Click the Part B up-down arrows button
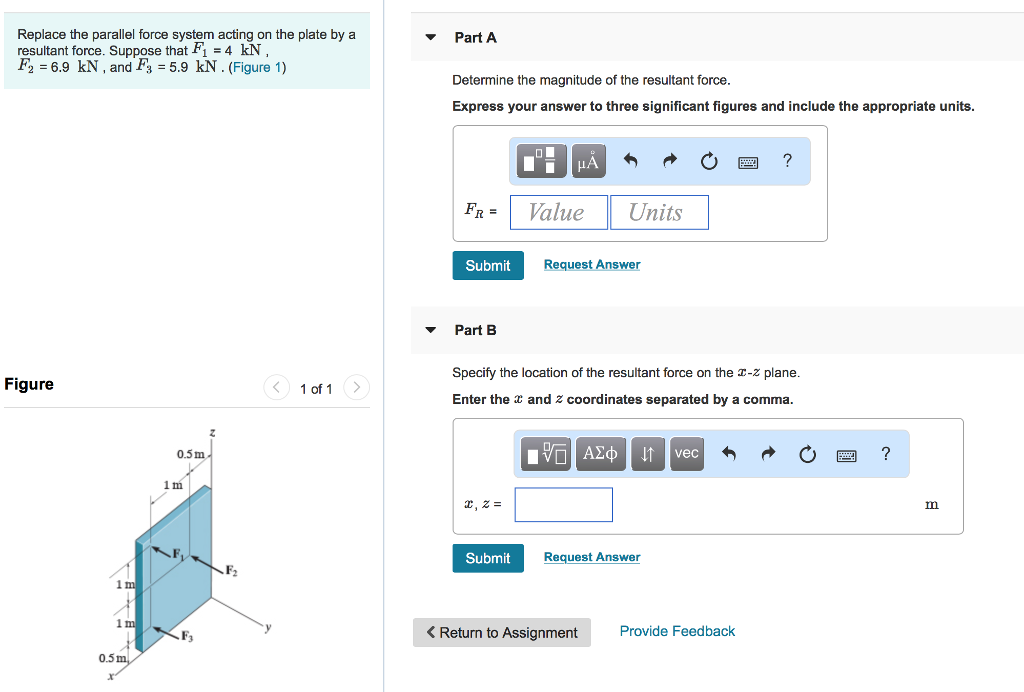1024x692 pixels. coord(647,454)
